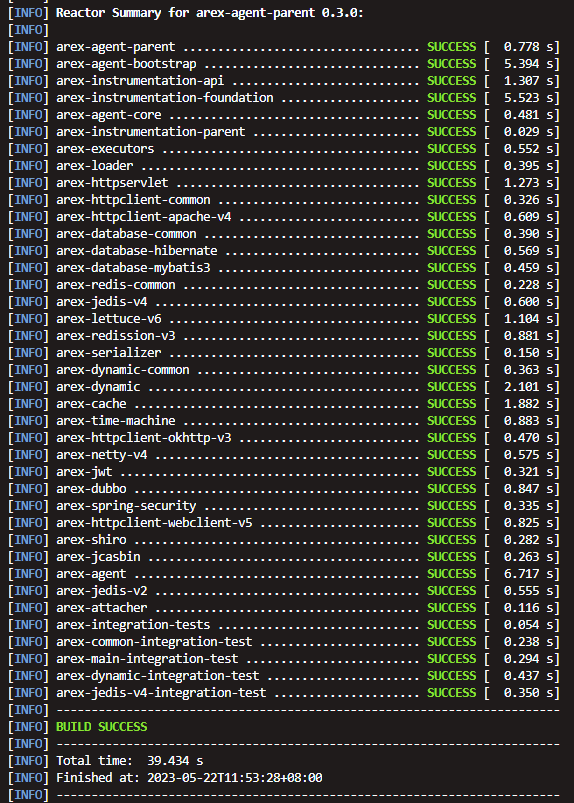Click the arex-dubbo module name
Image resolution: width=574 pixels, height=803 pixels.
[x=91, y=489]
